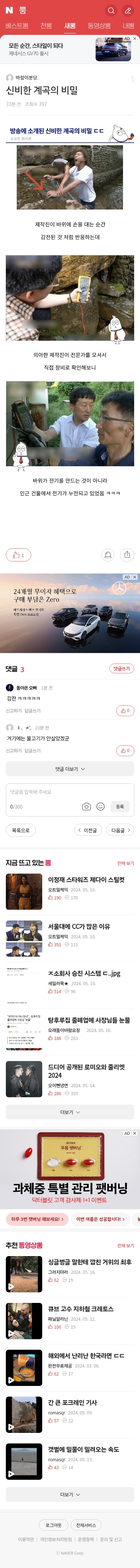Screen dimensions: 140x1568
Task: Like the post with the thumbs-up button
Action: coord(18,555)
